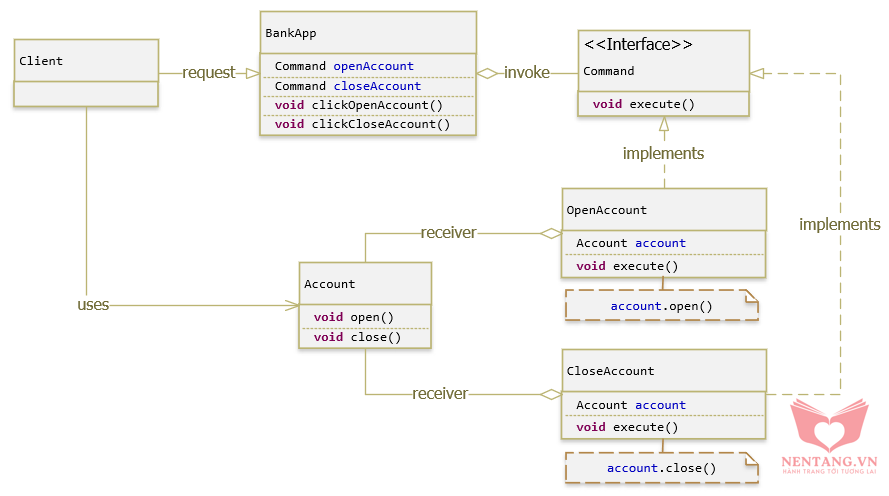Click the dashed arrowhead right of Command
The width and height of the screenshot is (889, 496).
point(757,72)
